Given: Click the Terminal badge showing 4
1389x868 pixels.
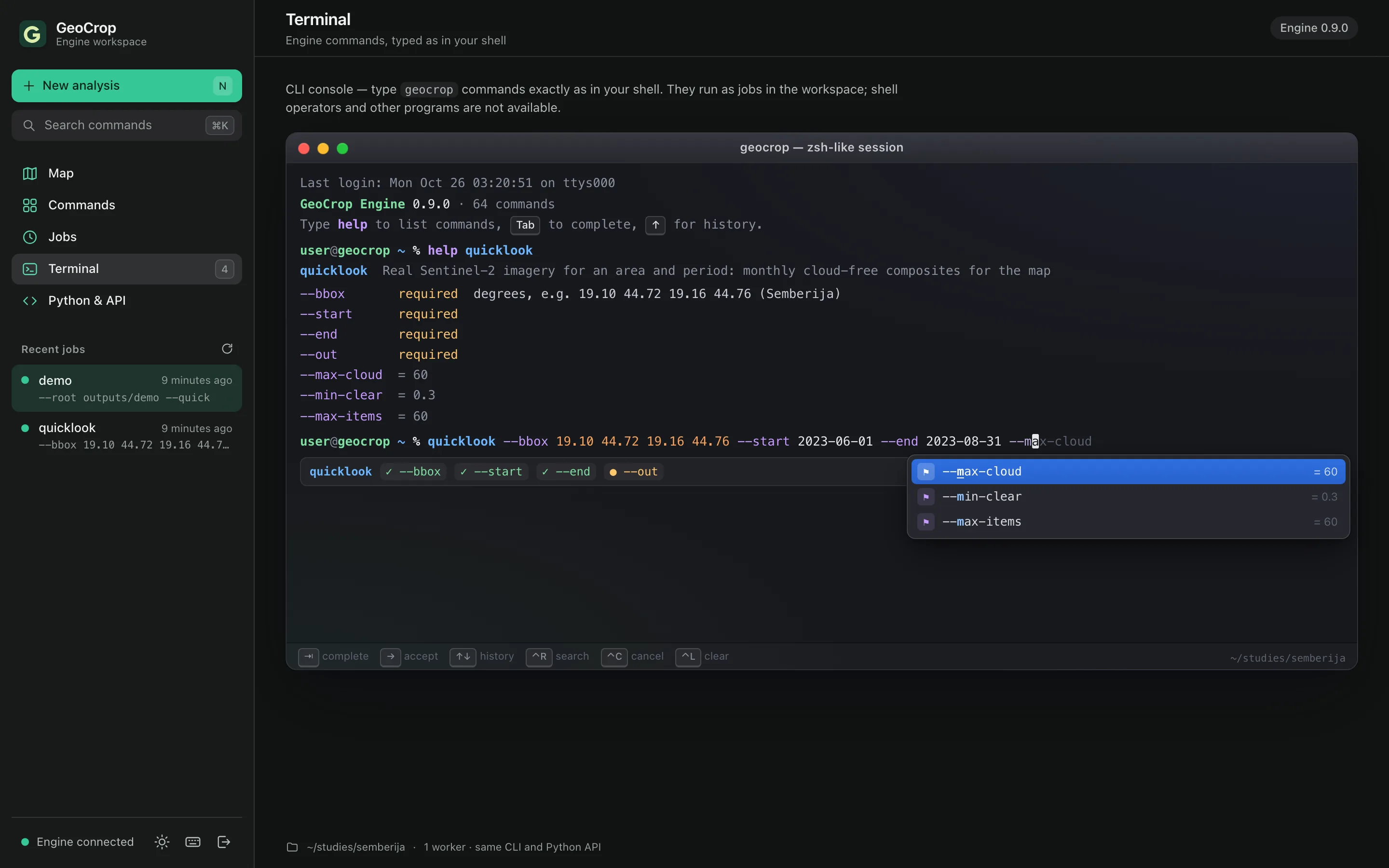Looking at the screenshot, I should pyautogui.click(x=224, y=269).
